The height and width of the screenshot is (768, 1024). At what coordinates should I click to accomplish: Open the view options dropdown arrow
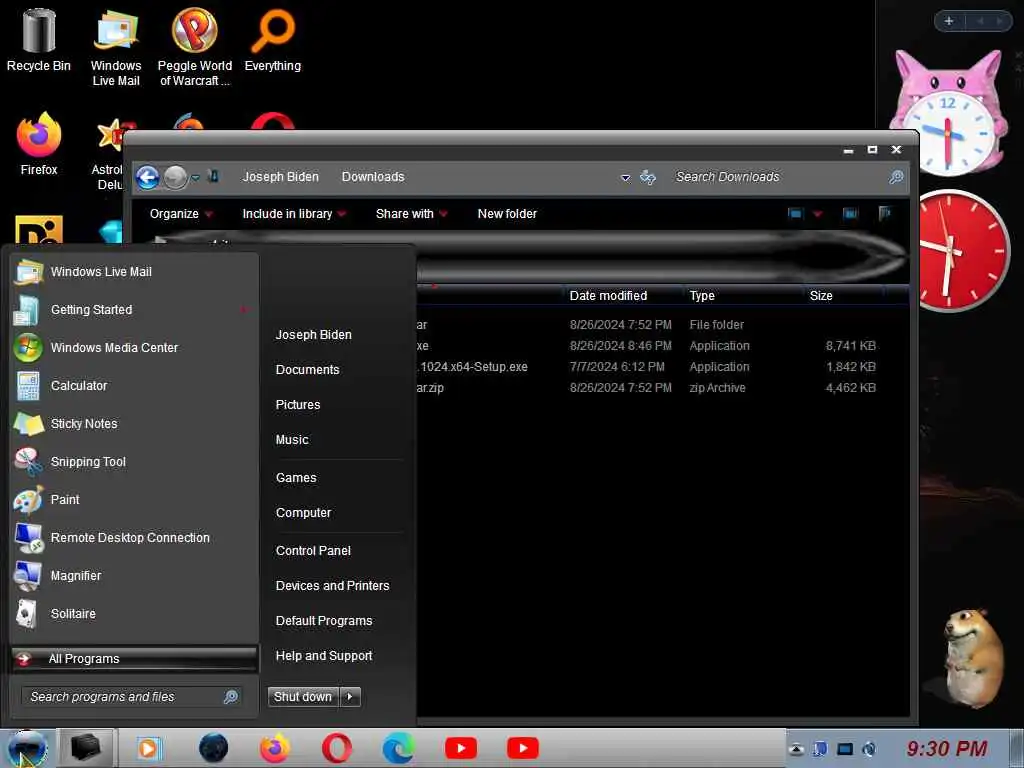point(818,214)
